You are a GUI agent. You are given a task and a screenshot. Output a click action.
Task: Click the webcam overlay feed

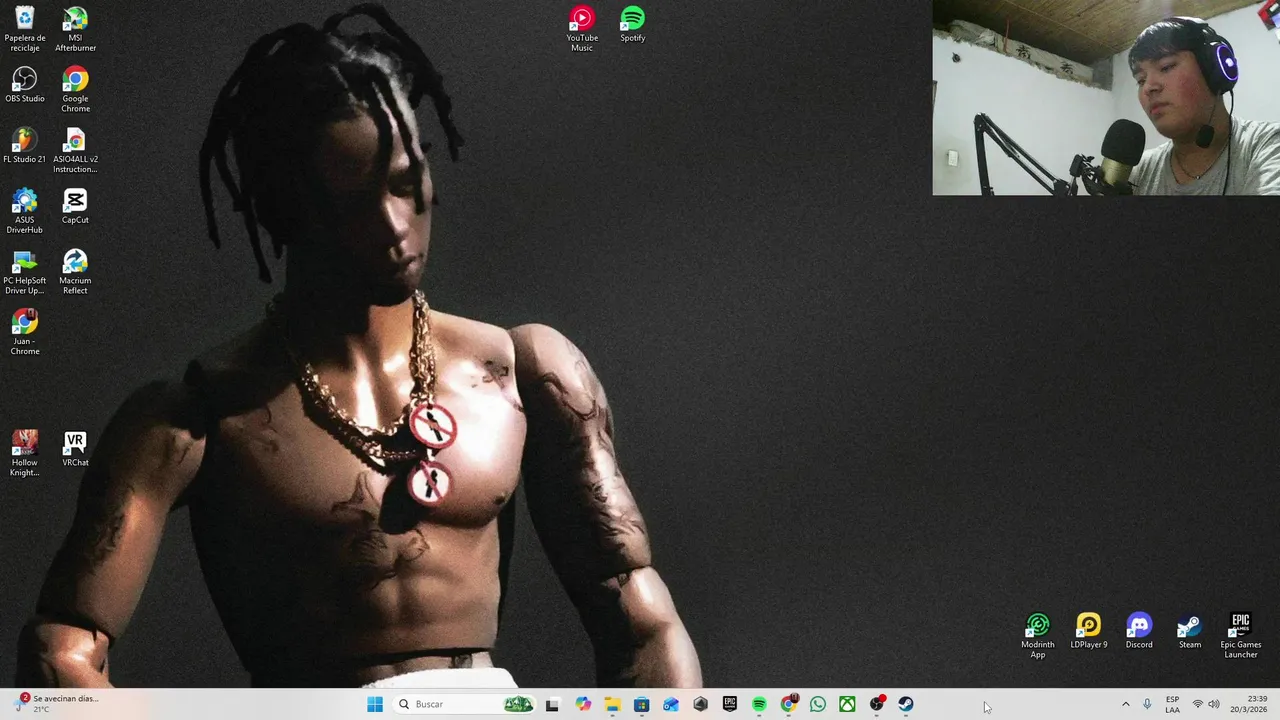tap(1106, 97)
